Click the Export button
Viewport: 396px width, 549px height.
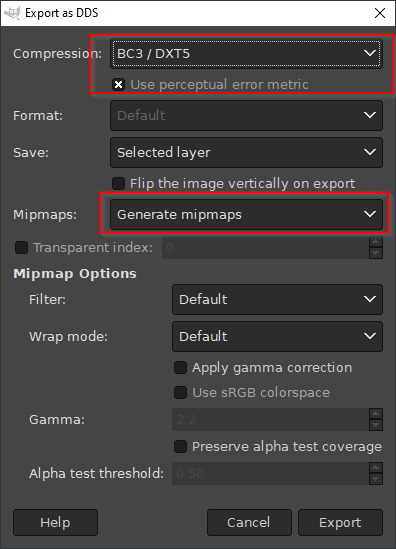pyautogui.click(x=340, y=522)
